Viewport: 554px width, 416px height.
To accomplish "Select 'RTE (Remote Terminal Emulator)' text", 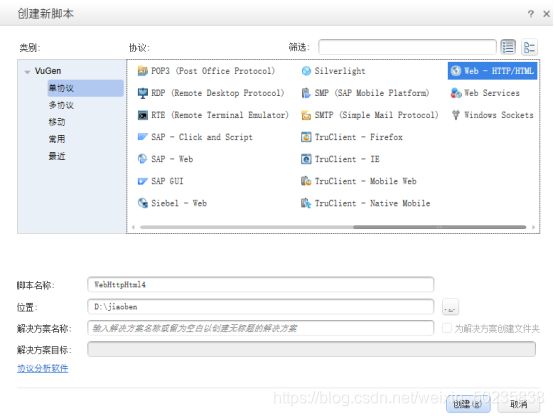I will [x=220, y=115].
